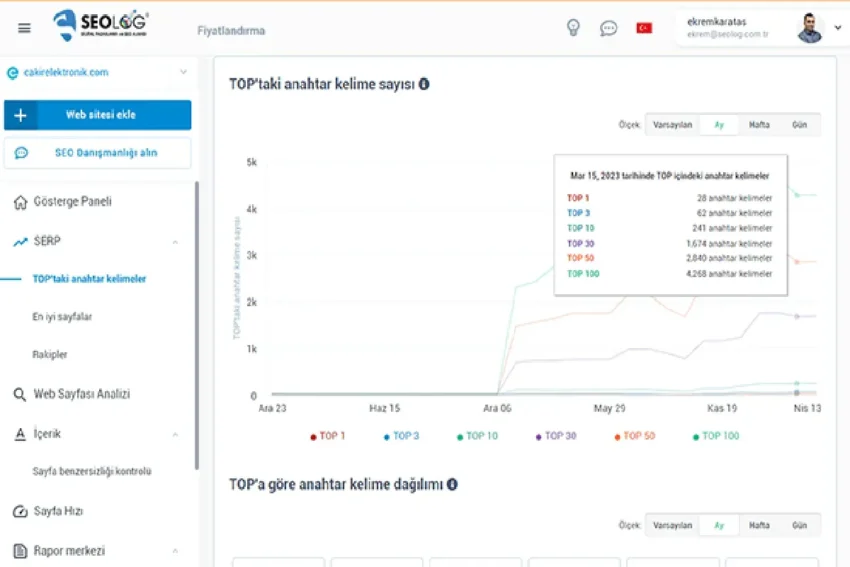Viewport: 850px width, 567px height.
Task: Click the purple TOP 30 legend dot
Action: click(539, 436)
